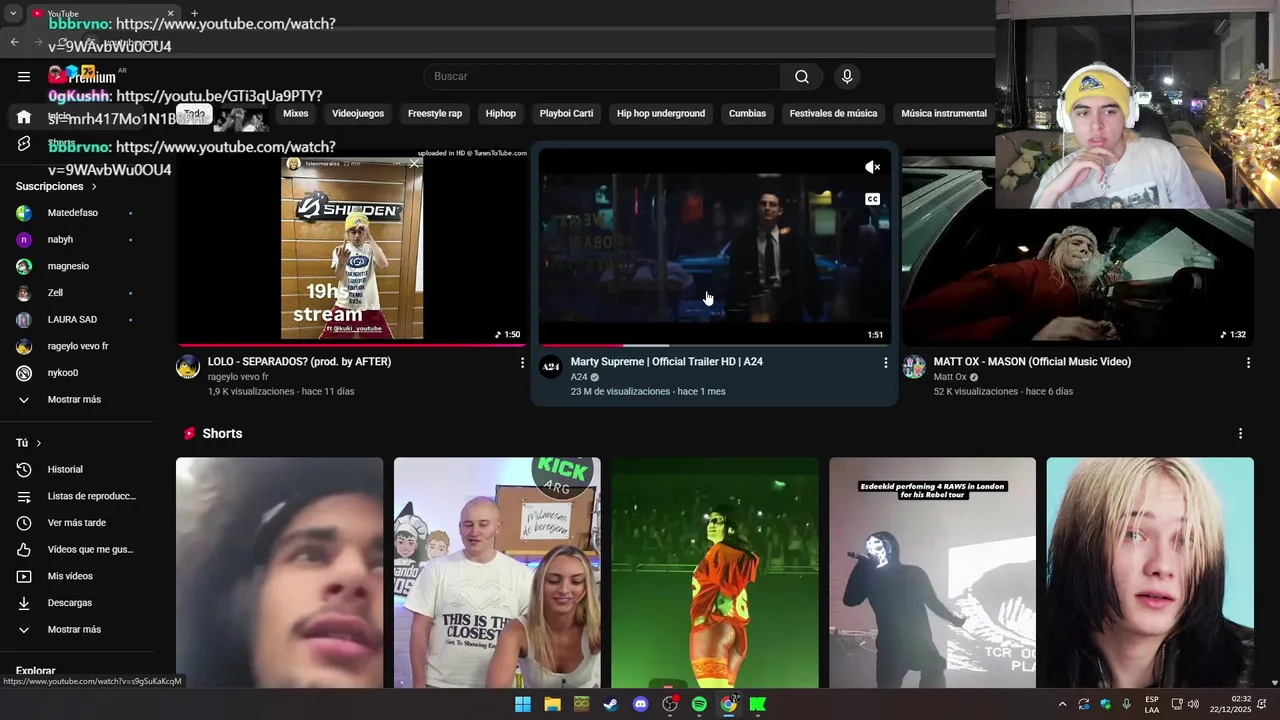Click the Buscar search field
1280x720 pixels.
603,76
